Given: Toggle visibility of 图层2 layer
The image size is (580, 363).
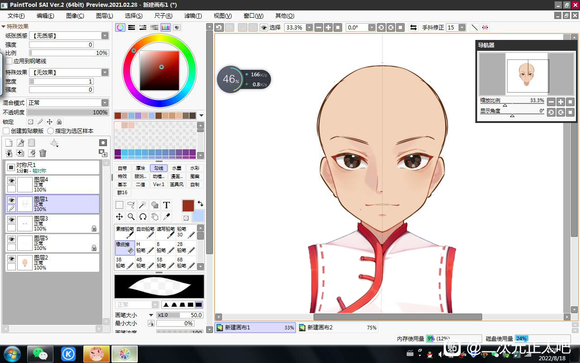Looking at the screenshot, I should pos(11,259).
